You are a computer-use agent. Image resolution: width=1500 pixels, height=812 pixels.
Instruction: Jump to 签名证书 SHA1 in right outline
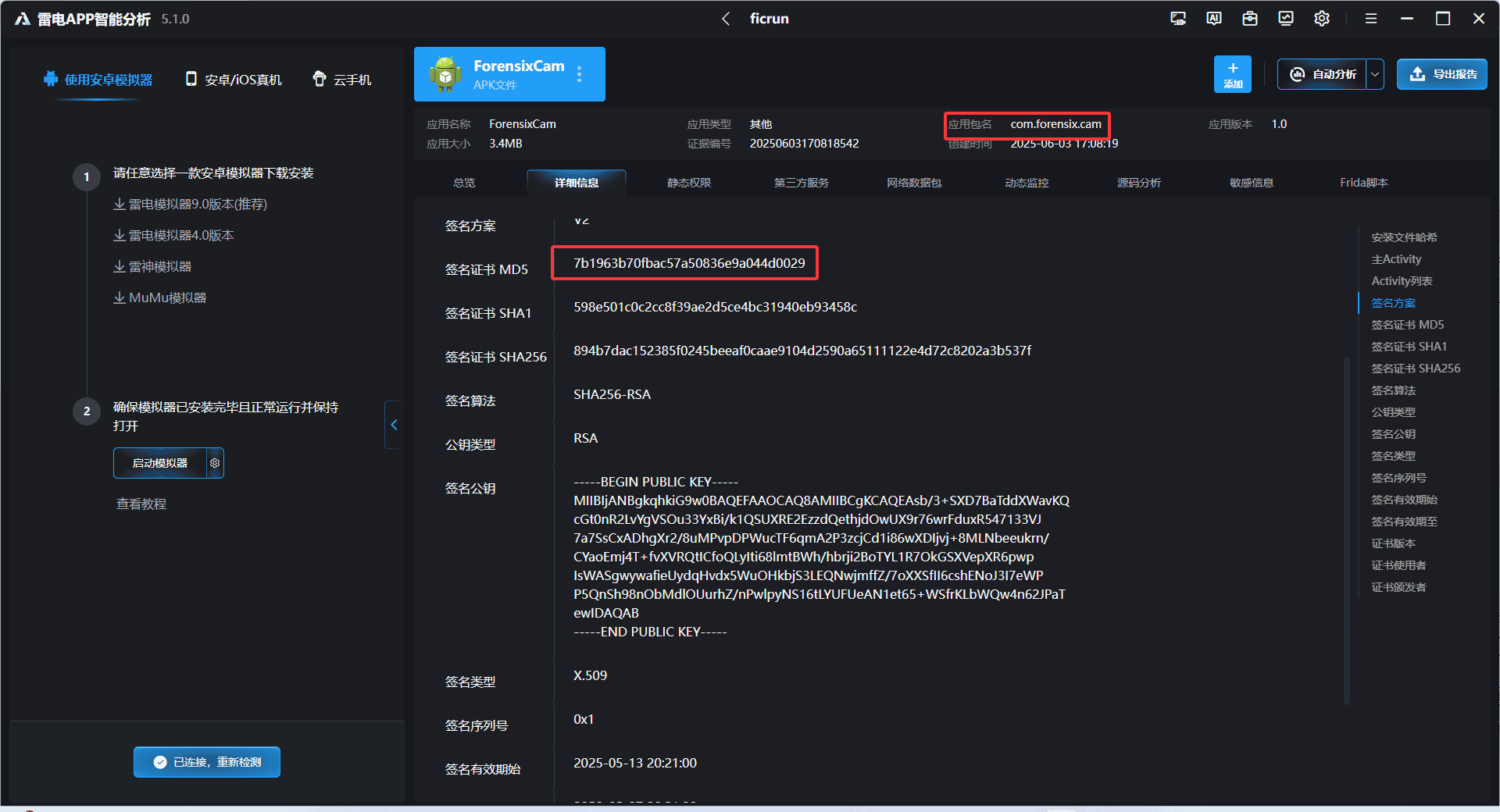point(1409,347)
